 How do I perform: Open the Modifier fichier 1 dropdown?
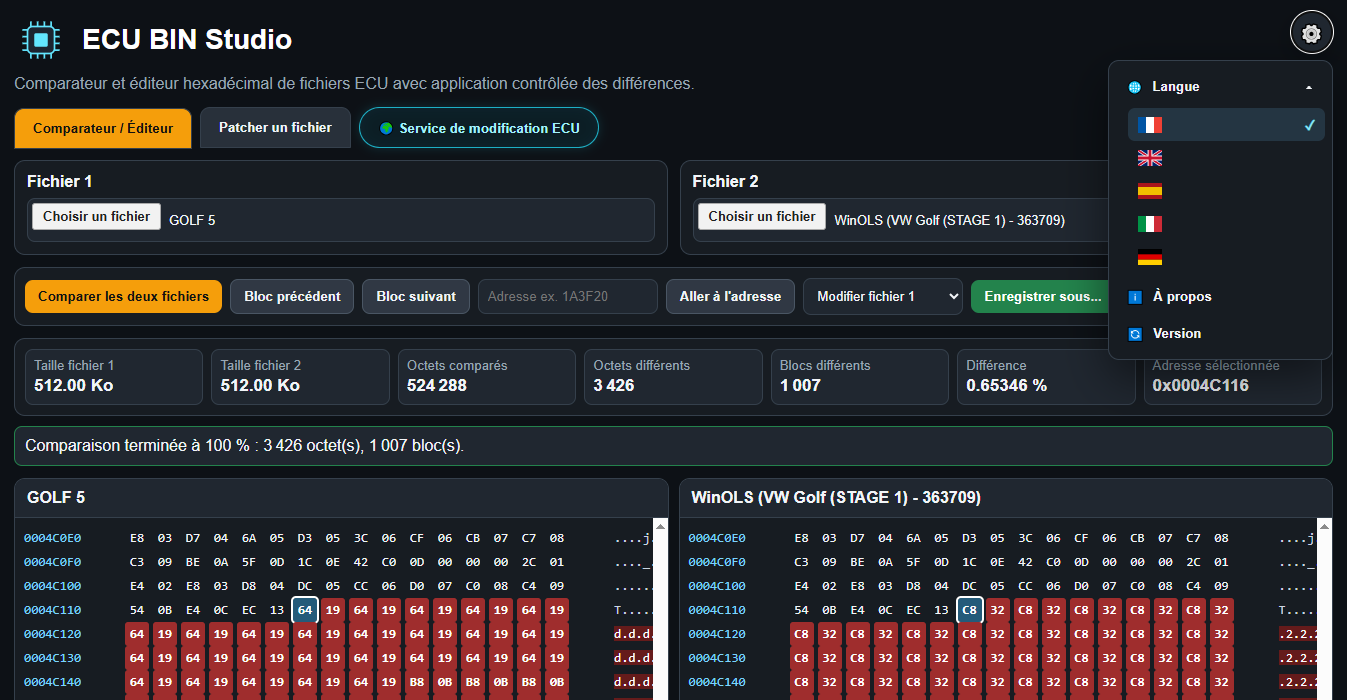click(x=882, y=296)
